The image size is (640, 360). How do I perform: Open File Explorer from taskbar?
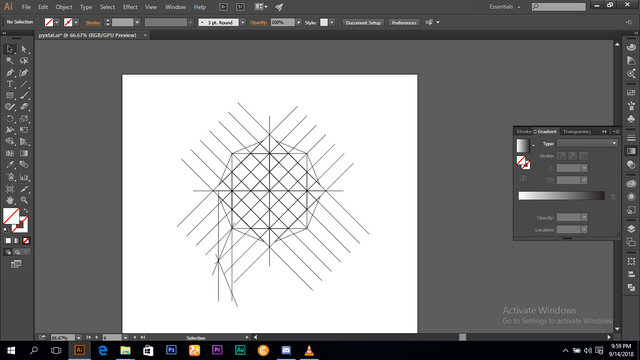coord(125,350)
